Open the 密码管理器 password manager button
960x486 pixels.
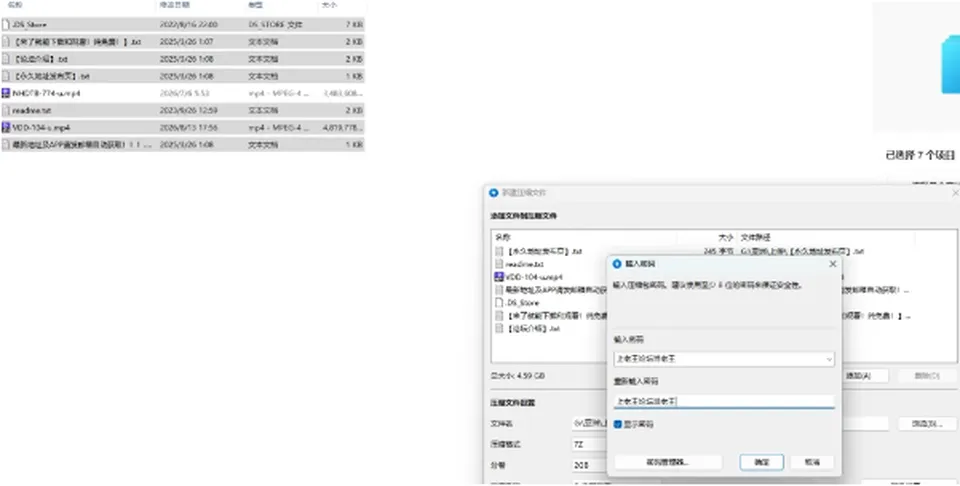tap(668, 462)
